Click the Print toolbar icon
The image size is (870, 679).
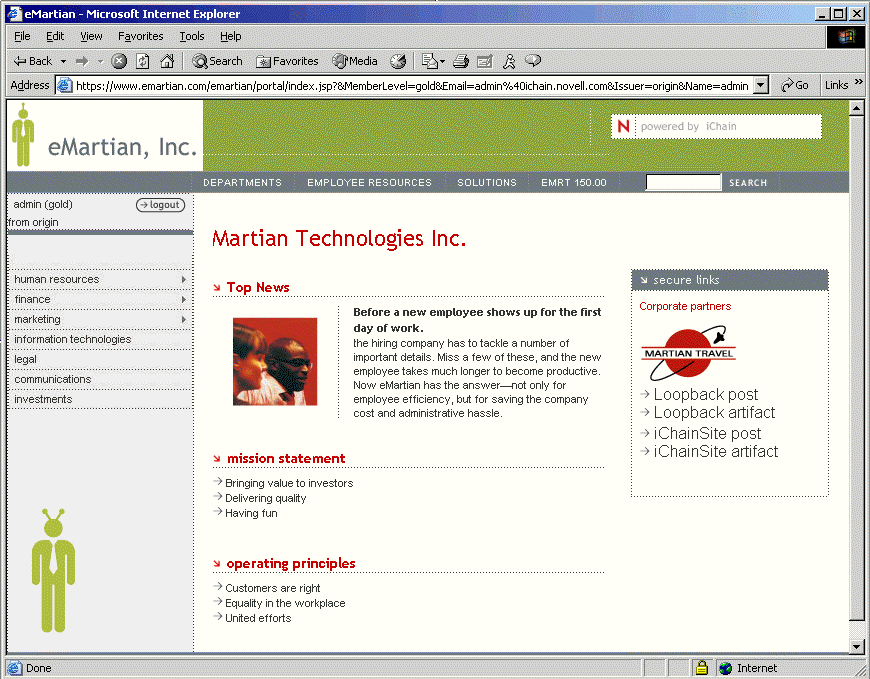461,61
